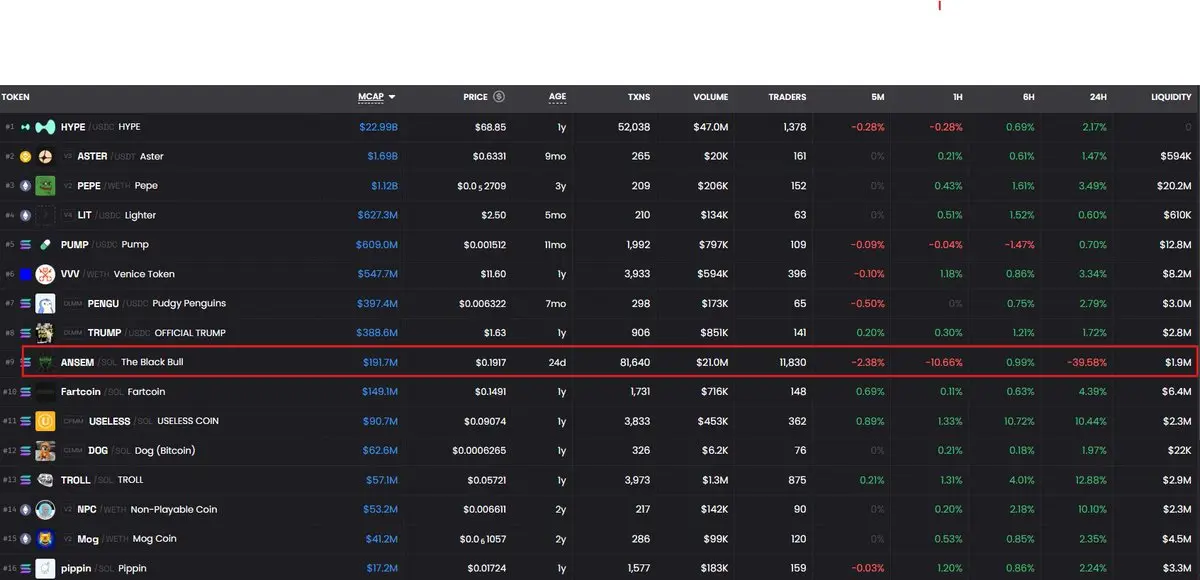Click the Solana chain icon in PUMP row
This screenshot has width=1200, height=580.
point(26,245)
